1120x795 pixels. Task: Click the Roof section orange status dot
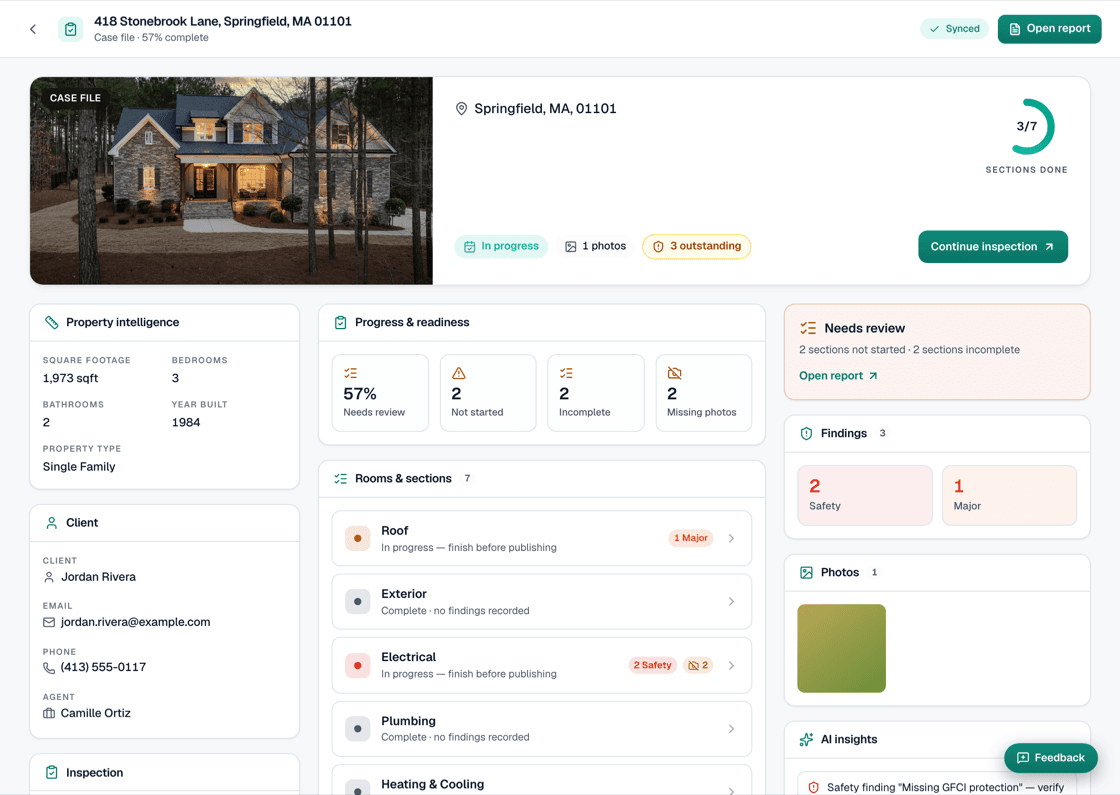click(x=357, y=539)
